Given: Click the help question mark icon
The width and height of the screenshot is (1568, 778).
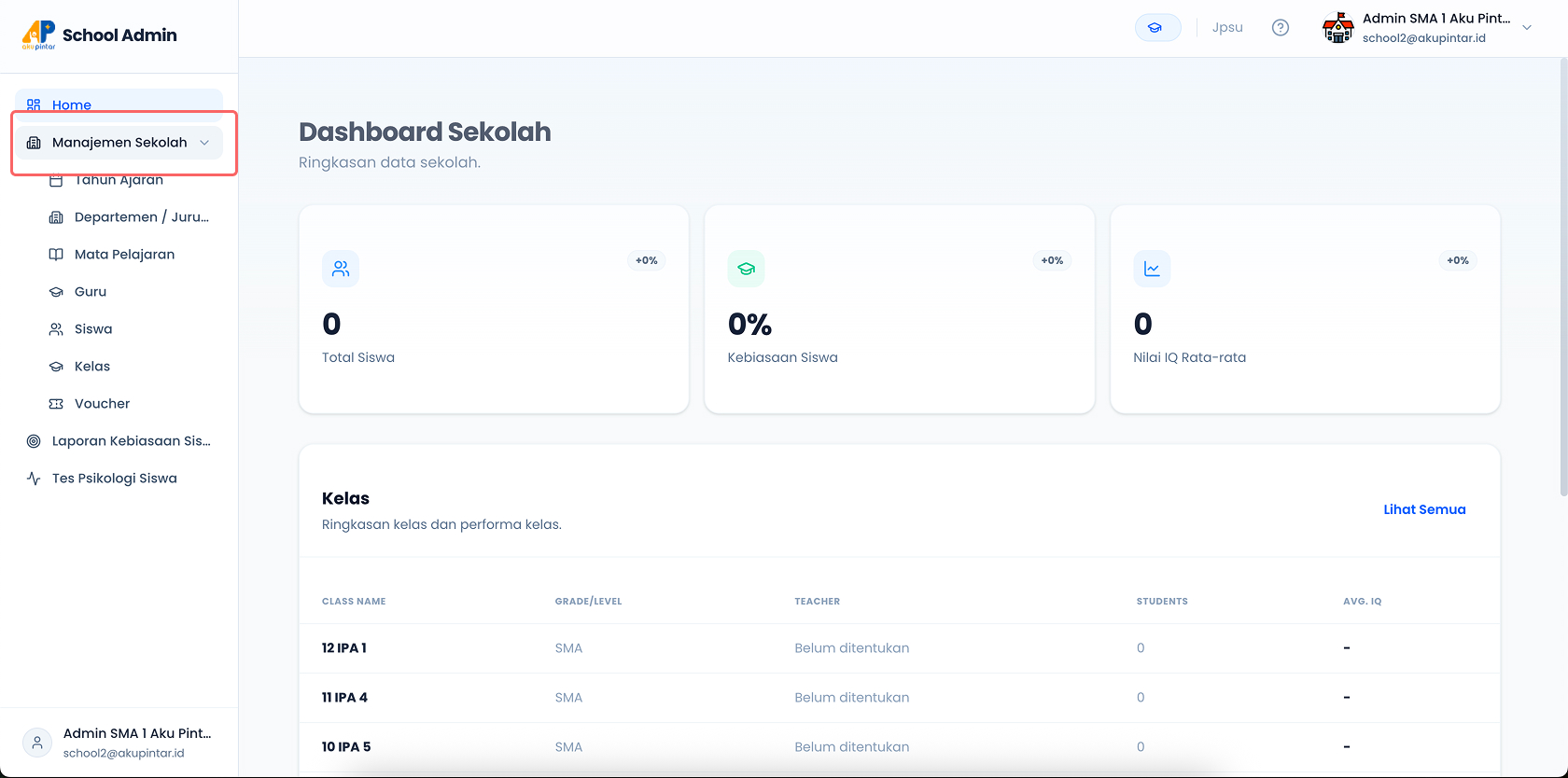Looking at the screenshot, I should pos(1281,28).
